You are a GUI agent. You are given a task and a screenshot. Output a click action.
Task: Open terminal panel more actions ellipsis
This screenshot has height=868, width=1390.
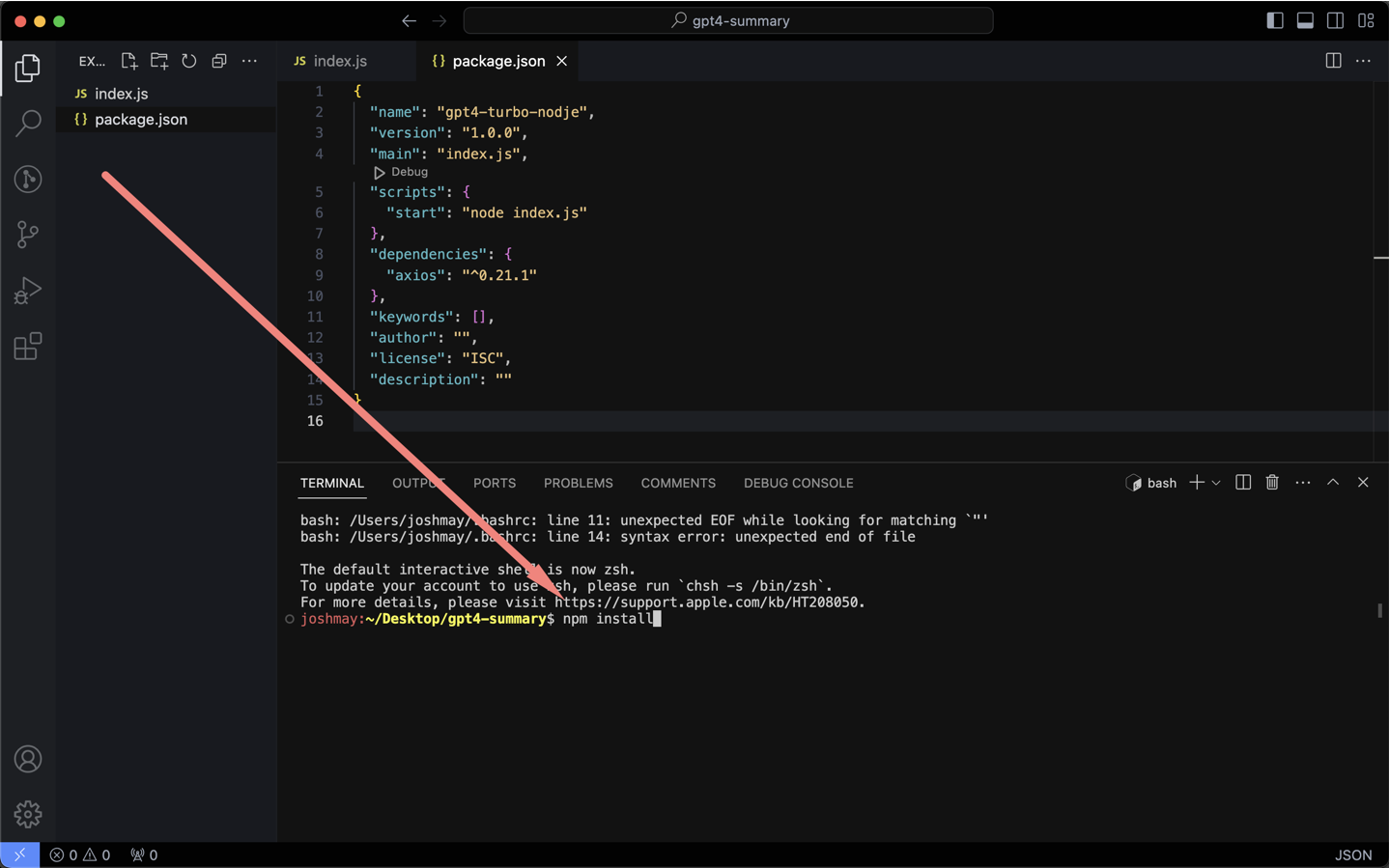pos(1303,483)
